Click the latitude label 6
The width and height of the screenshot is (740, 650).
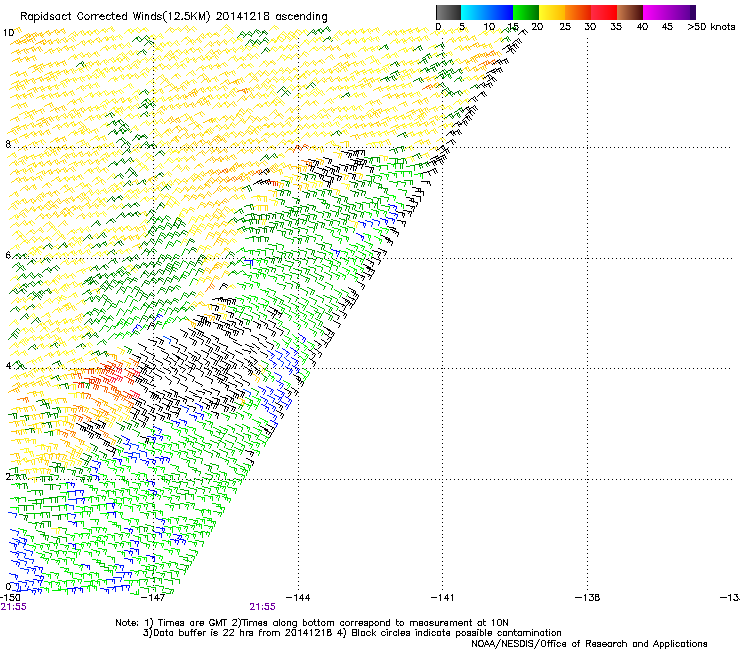[8, 255]
